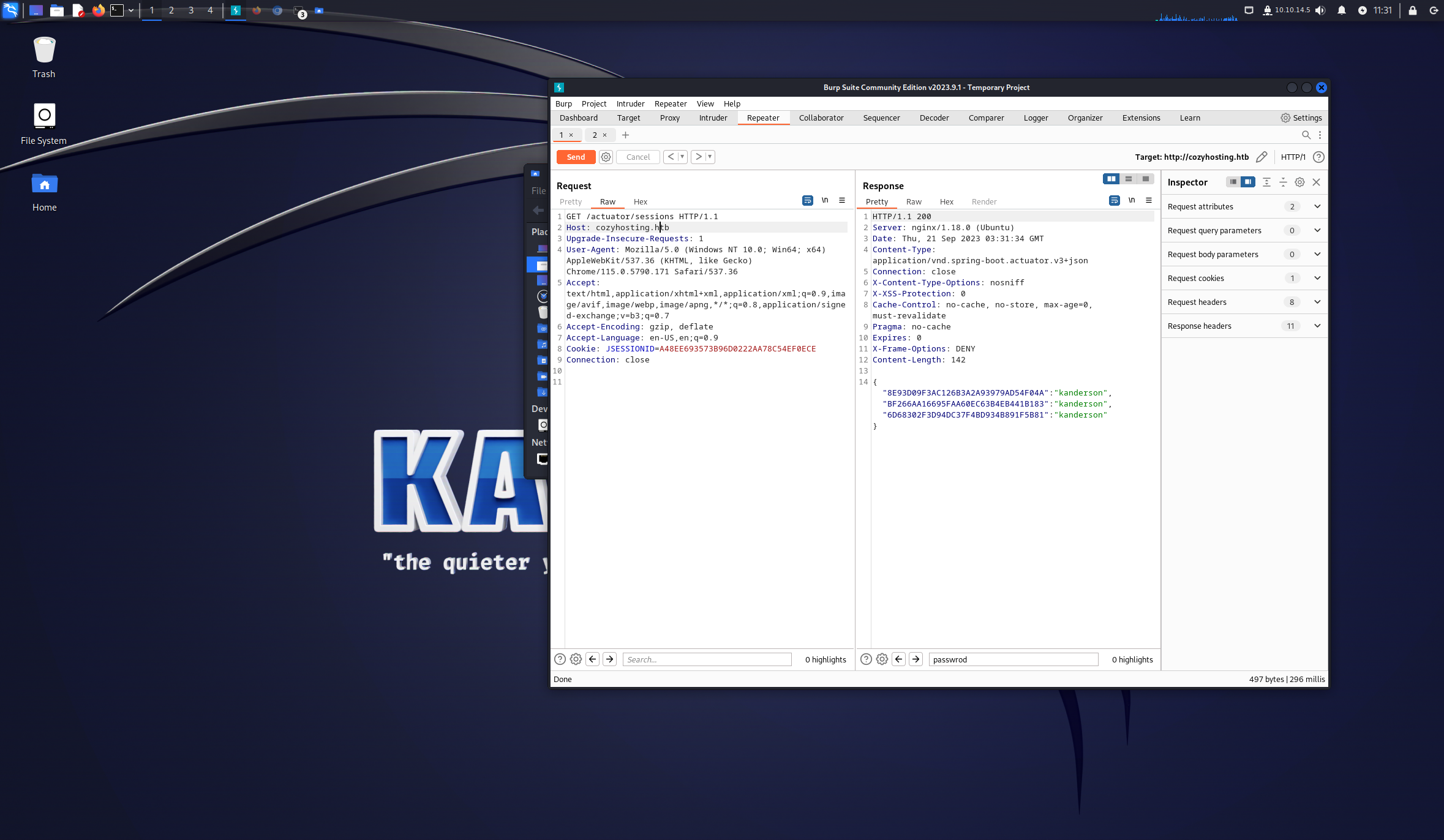The image size is (1444, 840).
Task: Toggle word wrap in Request panel
Action: point(807,200)
